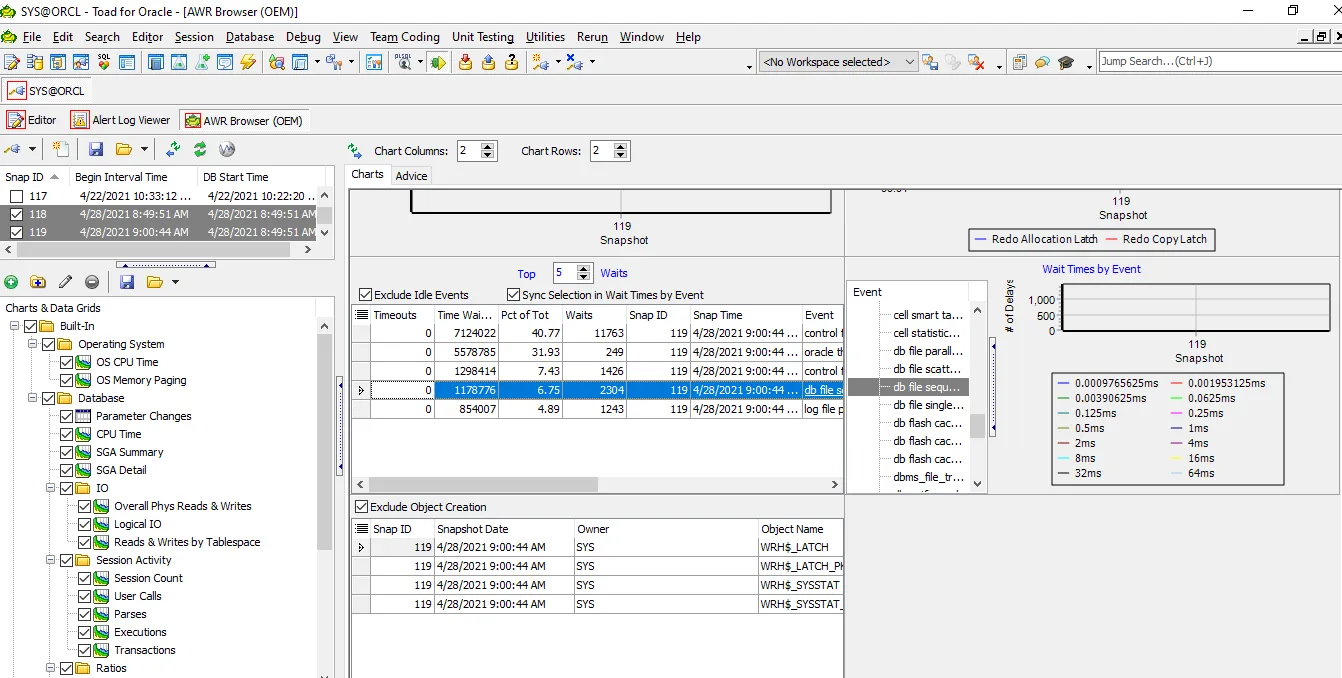Image resolution: width=1342 pixels, height=678 pixels.
Task: Click the db file sequential event link
Action: click(823, 390)
